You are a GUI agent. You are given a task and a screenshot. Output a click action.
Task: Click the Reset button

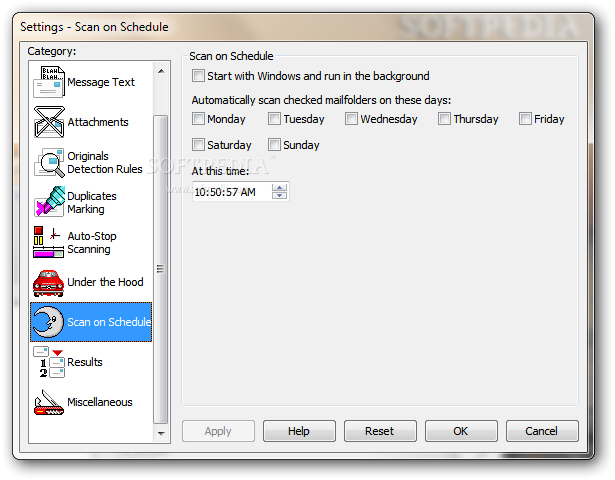click(x=380, y=431)
